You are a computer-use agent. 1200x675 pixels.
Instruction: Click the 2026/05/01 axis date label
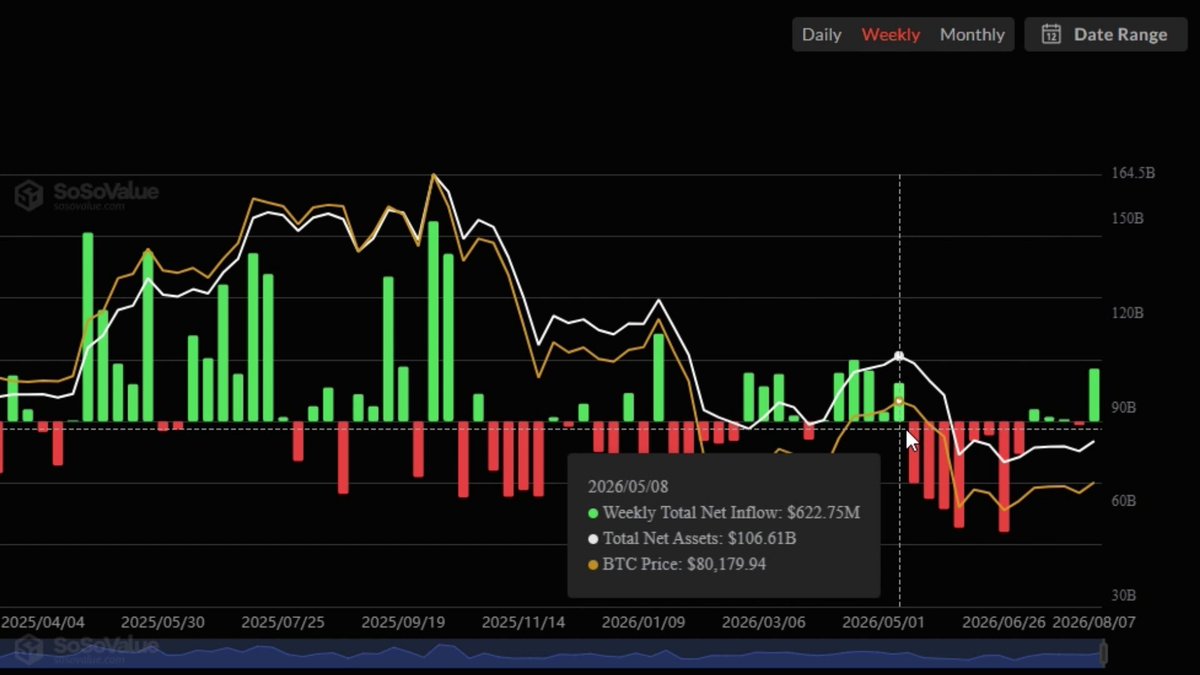883,621
